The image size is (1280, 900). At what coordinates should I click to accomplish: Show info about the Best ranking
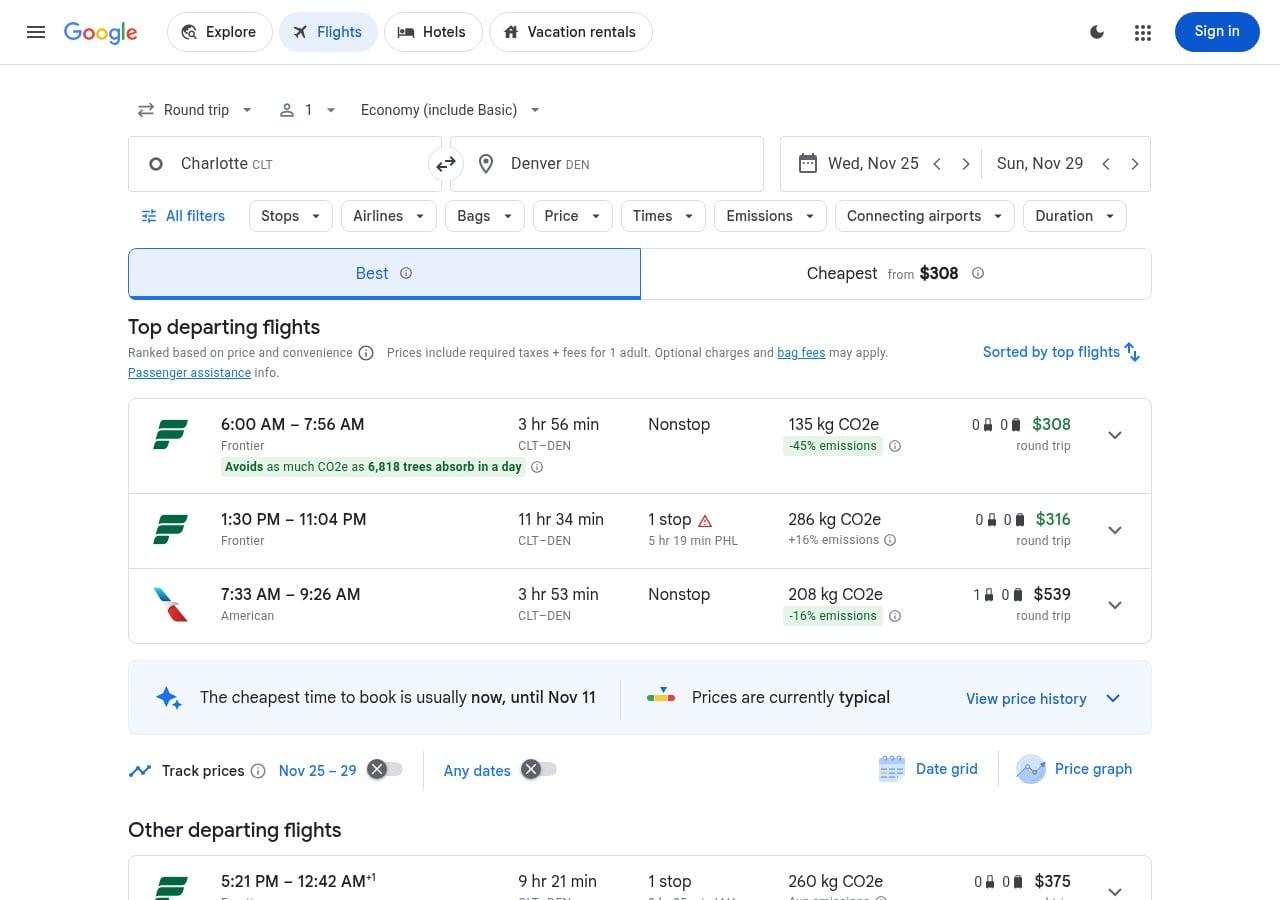(406, 273)
